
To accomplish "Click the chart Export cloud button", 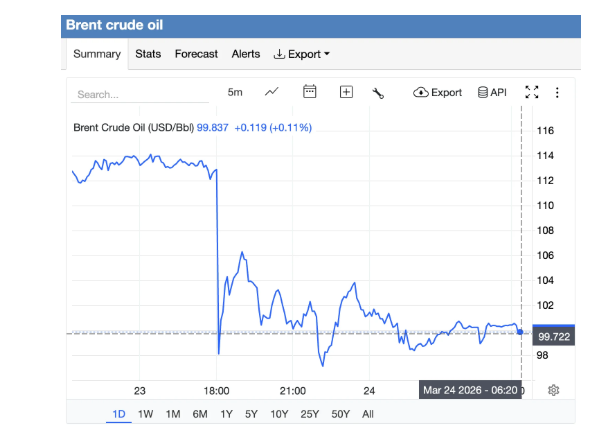I will coord(437,92).
